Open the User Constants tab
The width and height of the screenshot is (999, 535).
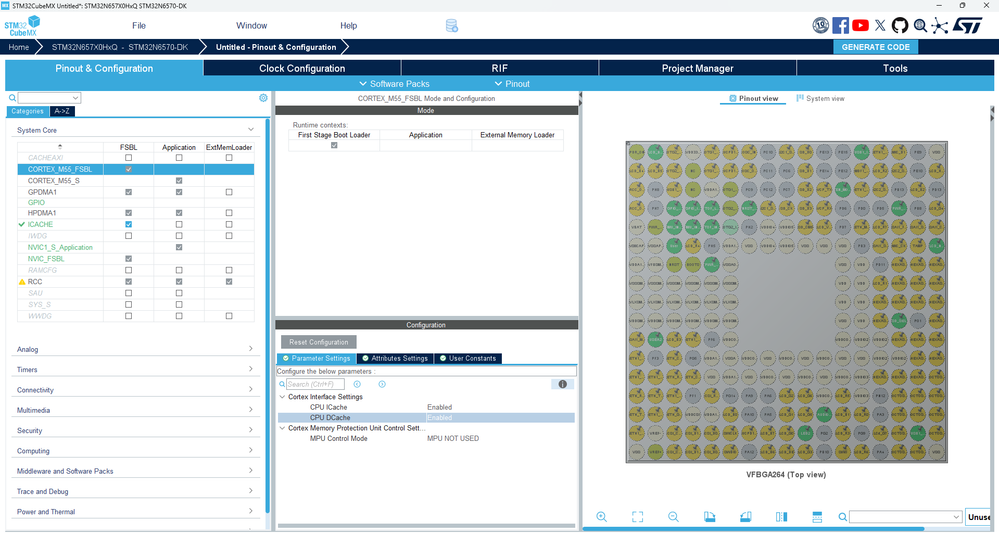(468, 359)
